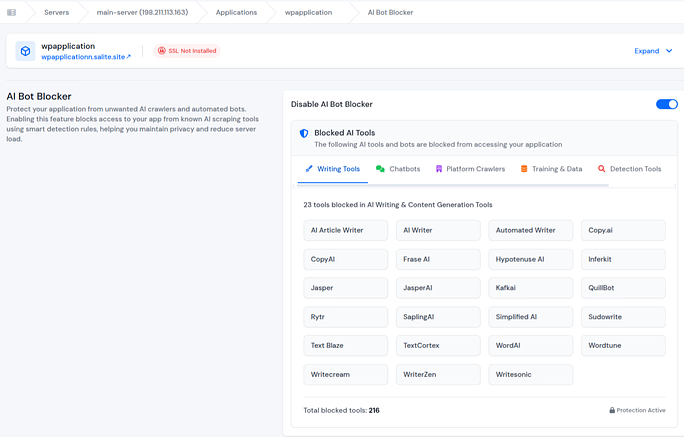Click the Protection Active lock icon
684x437 pixels.
[612, 410]
